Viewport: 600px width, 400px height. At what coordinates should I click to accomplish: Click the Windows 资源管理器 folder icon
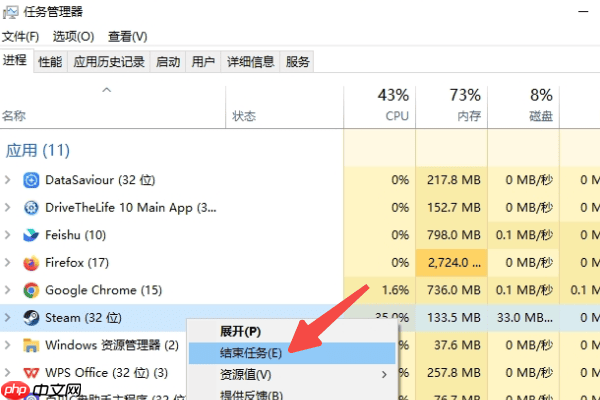31,345
